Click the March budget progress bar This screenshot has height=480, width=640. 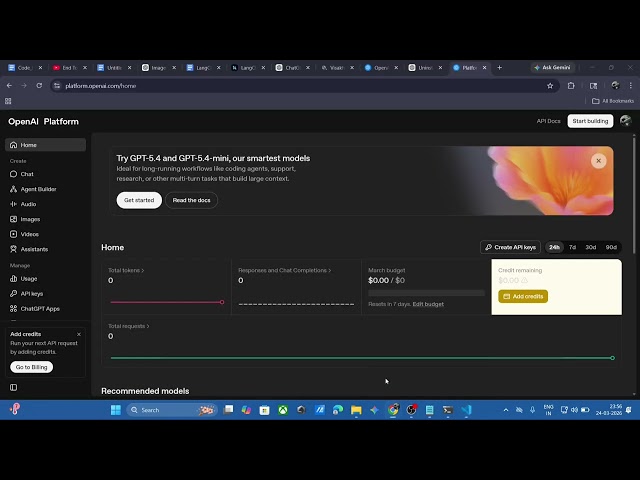427,293
